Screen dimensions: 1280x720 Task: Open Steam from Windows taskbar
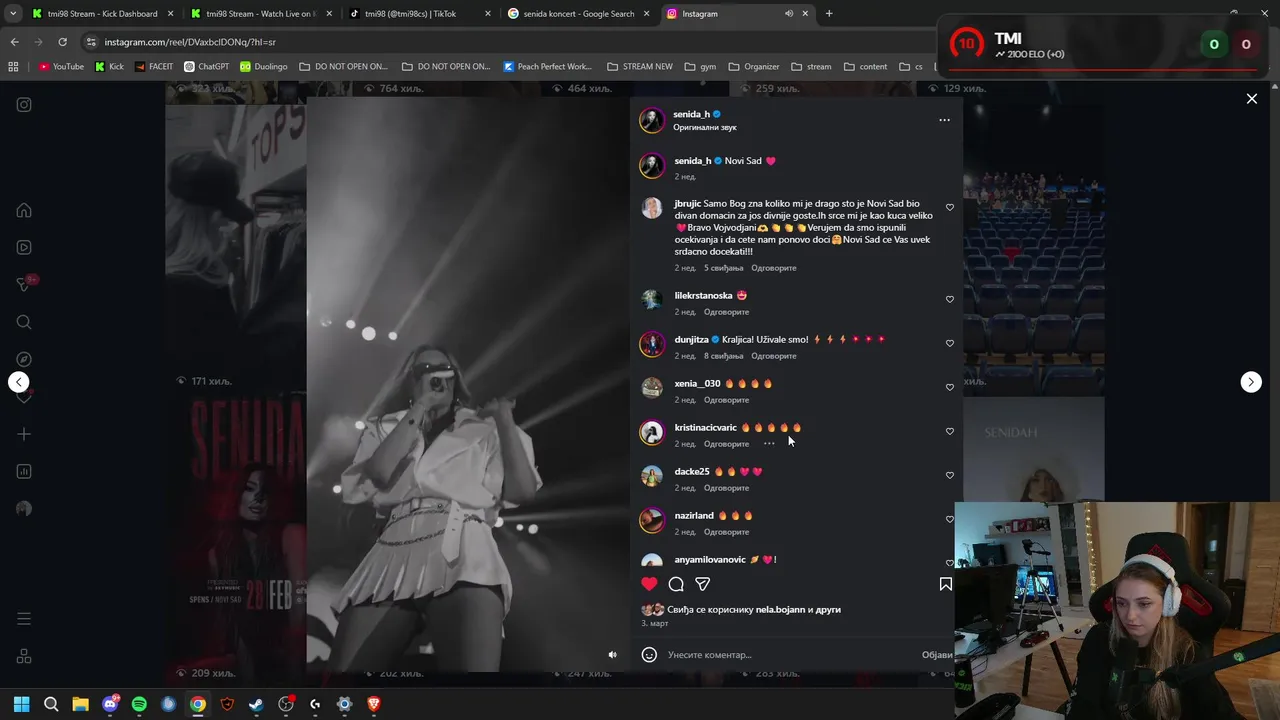pyautogui.click(x=256, y=704)
